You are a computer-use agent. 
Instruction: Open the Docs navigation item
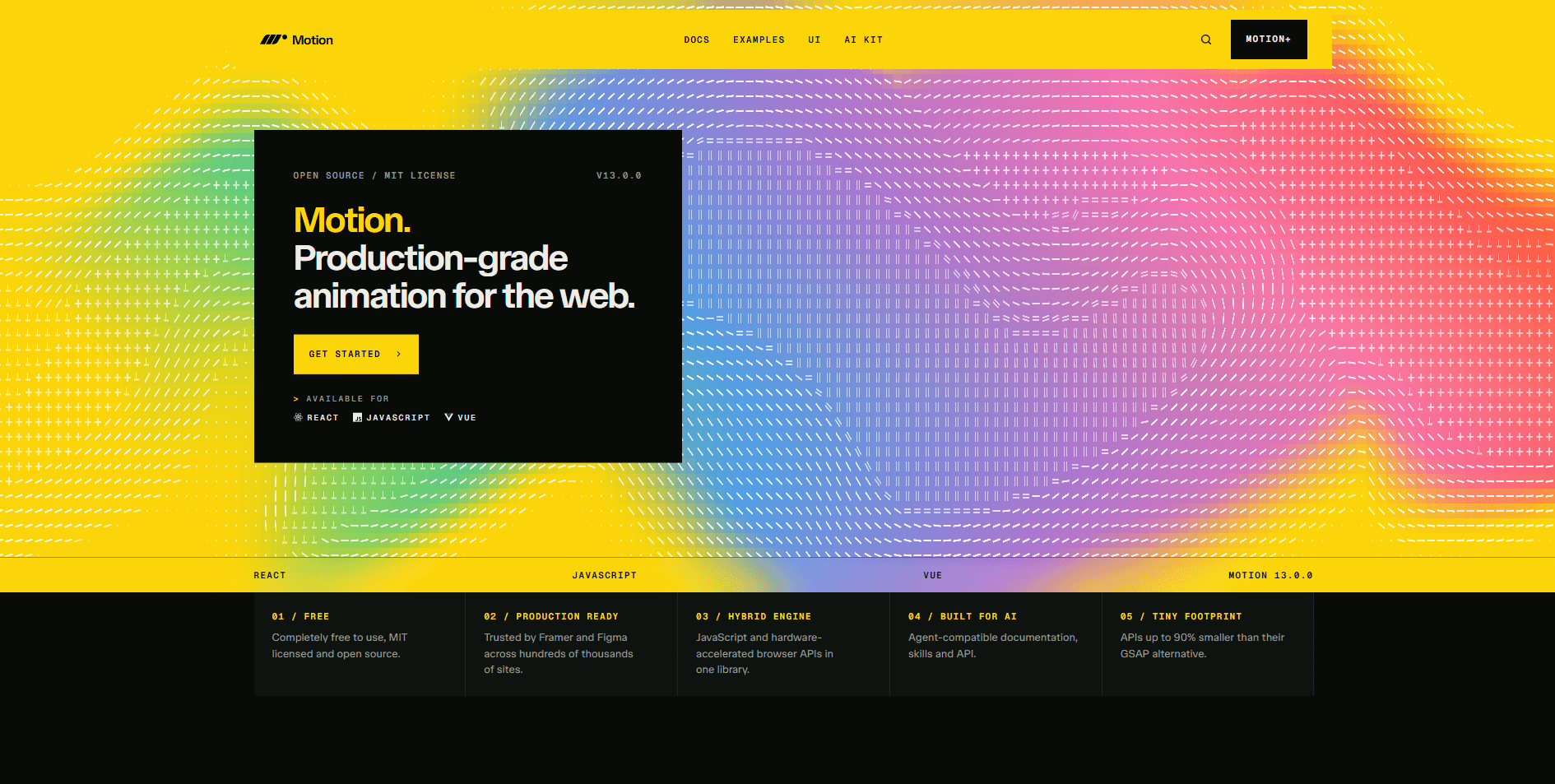tap(697, 39)
